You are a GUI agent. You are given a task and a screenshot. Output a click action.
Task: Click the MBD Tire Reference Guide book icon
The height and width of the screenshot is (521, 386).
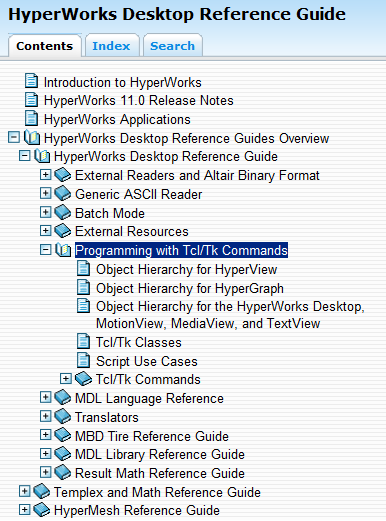click(62, 435)
